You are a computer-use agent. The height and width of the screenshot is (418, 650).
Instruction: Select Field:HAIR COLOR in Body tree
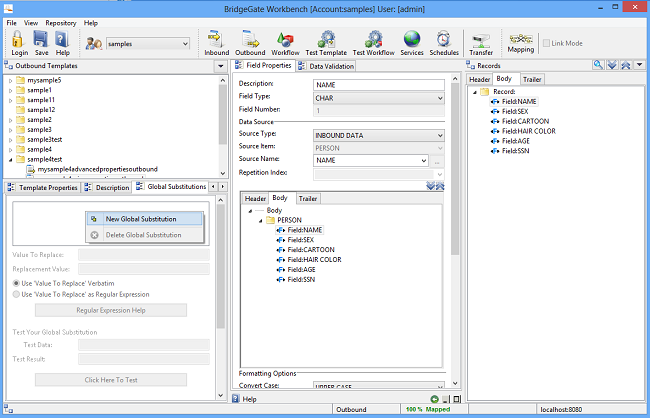tap(314, 260)
